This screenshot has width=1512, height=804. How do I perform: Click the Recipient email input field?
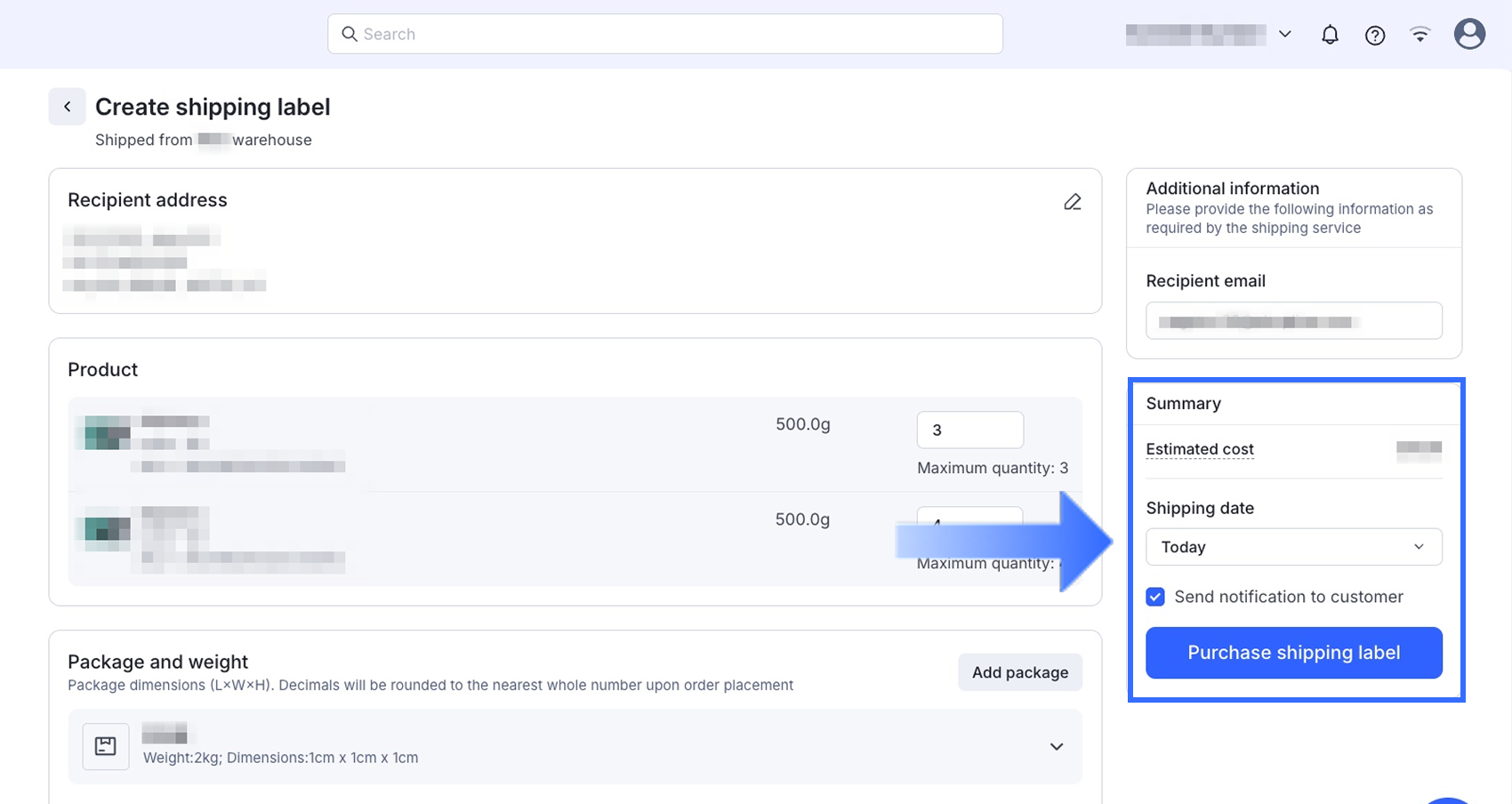tap(1293, 321)
